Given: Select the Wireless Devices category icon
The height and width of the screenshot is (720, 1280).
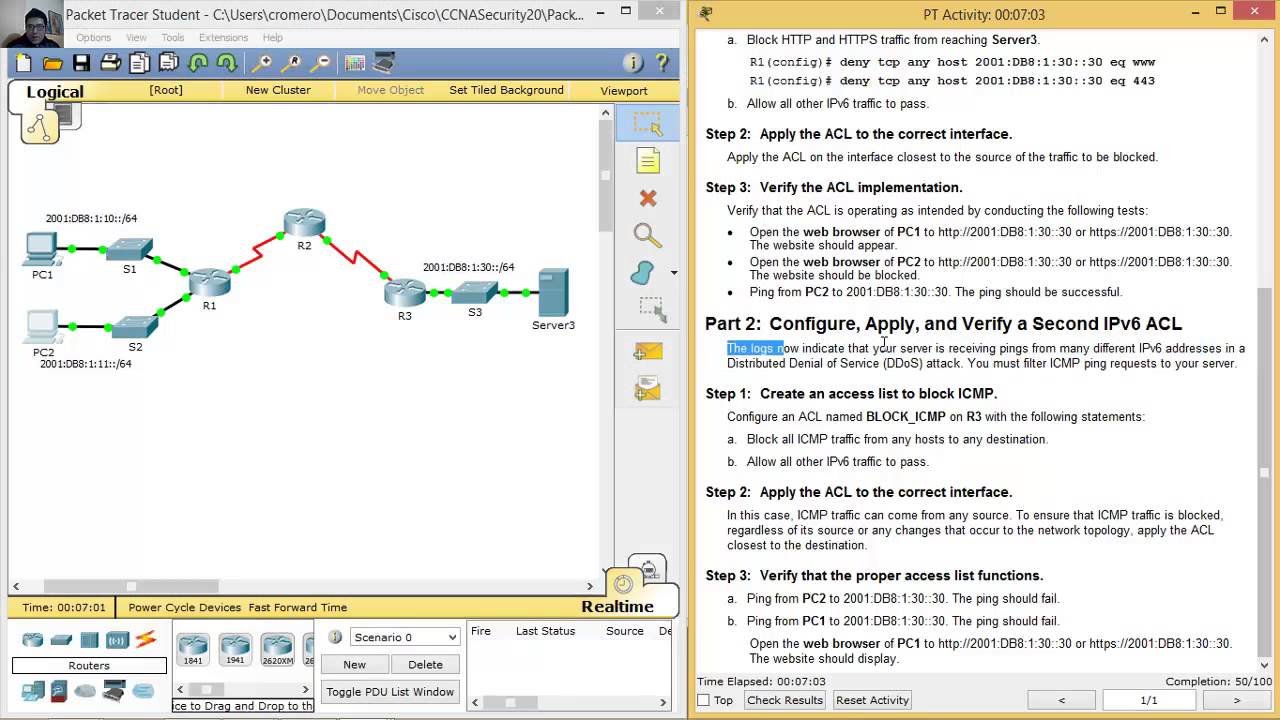Looking at the screenshot, I should pyautogui.click(x=117, y=640).
